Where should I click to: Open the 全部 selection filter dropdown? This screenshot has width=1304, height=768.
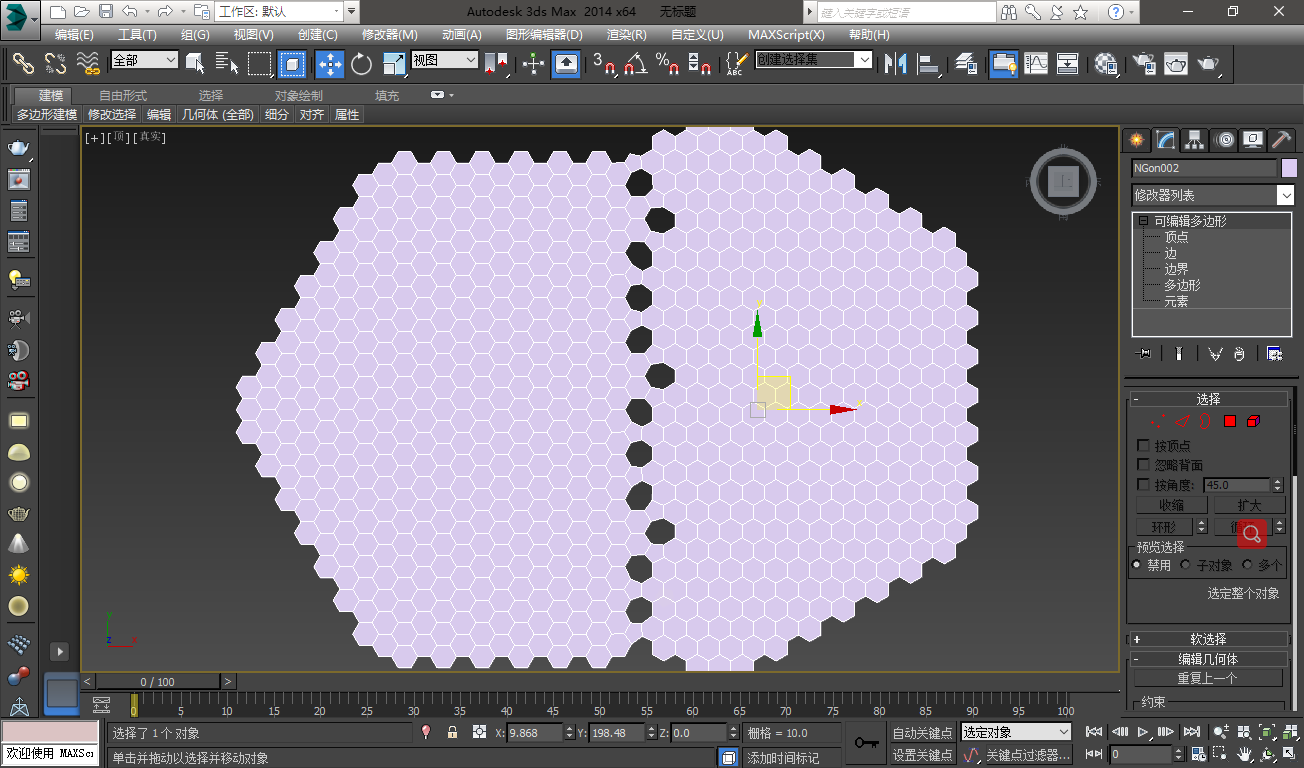coord(144,60)
